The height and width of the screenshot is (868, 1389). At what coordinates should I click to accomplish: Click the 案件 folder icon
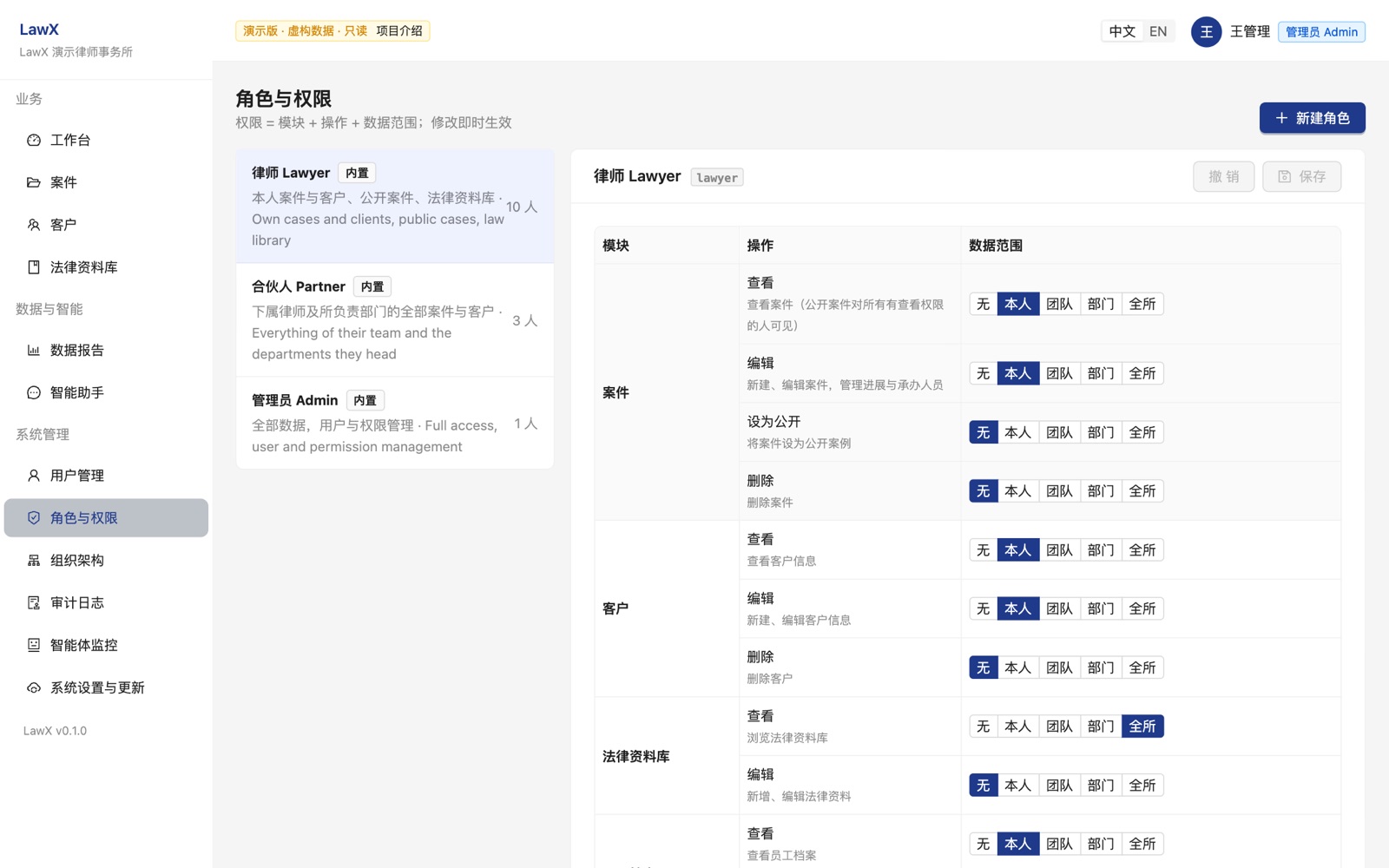pos(34,182)
